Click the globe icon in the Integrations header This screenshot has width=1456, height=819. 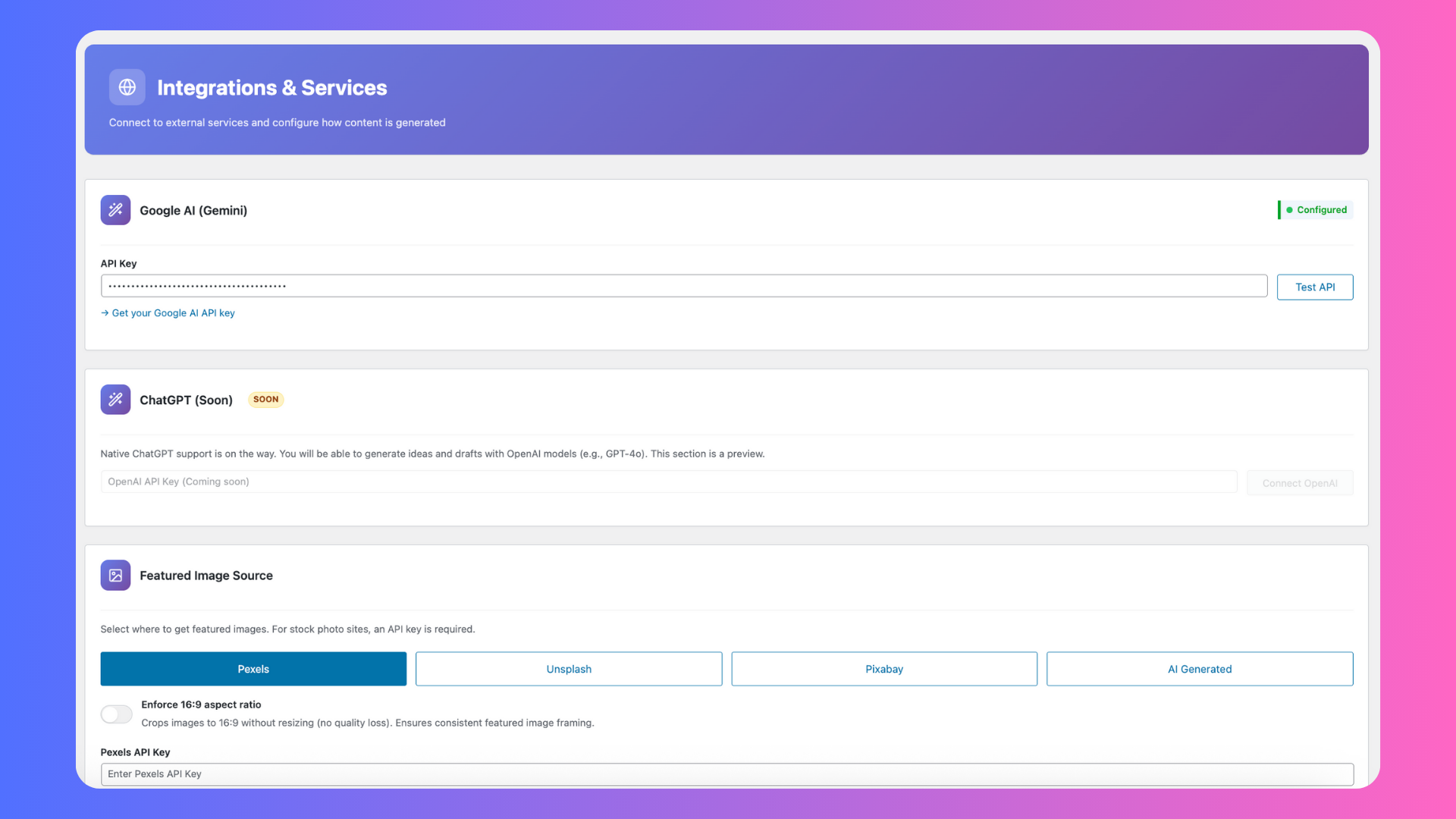coord(127,87)
